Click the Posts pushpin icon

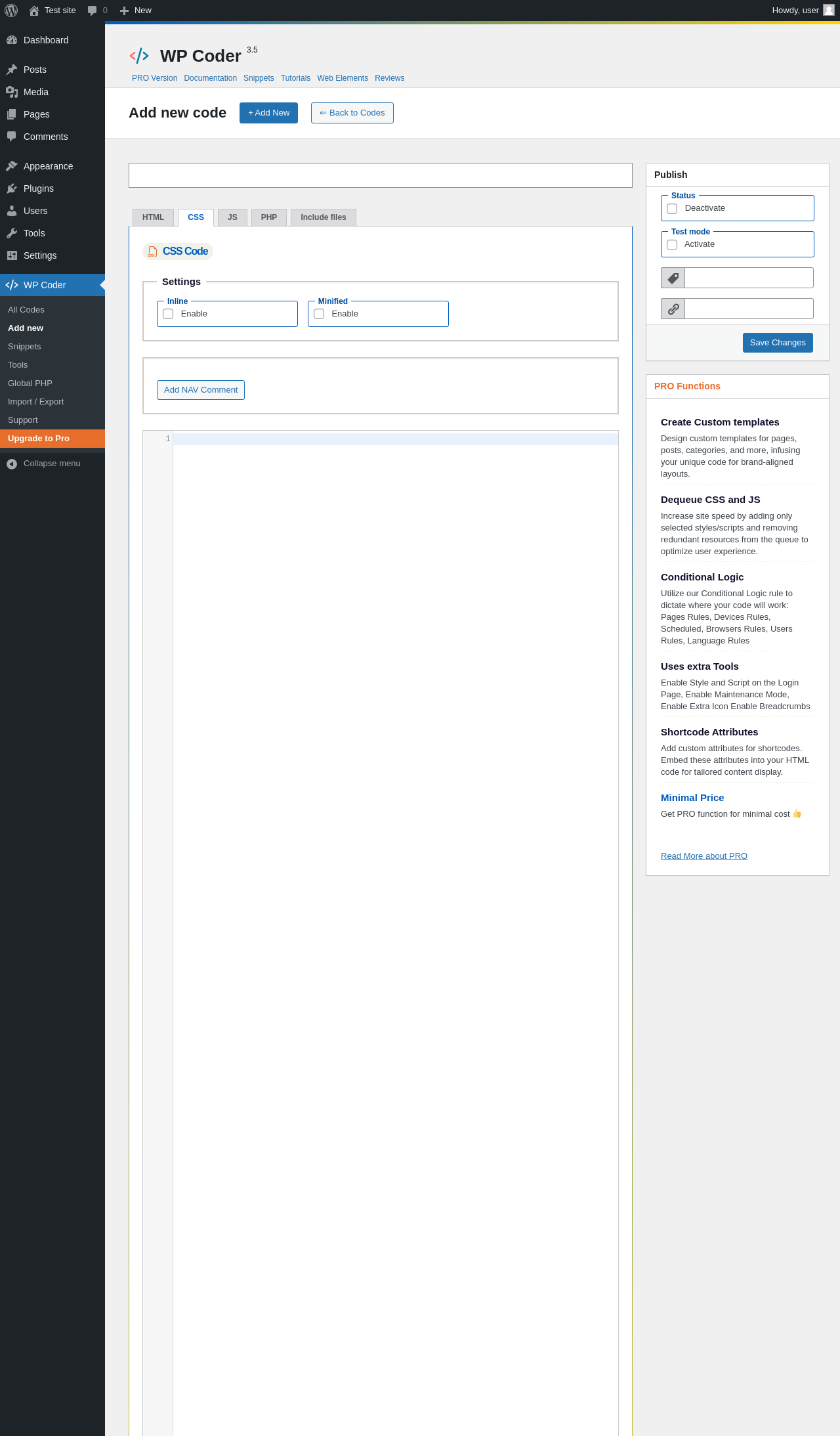(12, 70)
